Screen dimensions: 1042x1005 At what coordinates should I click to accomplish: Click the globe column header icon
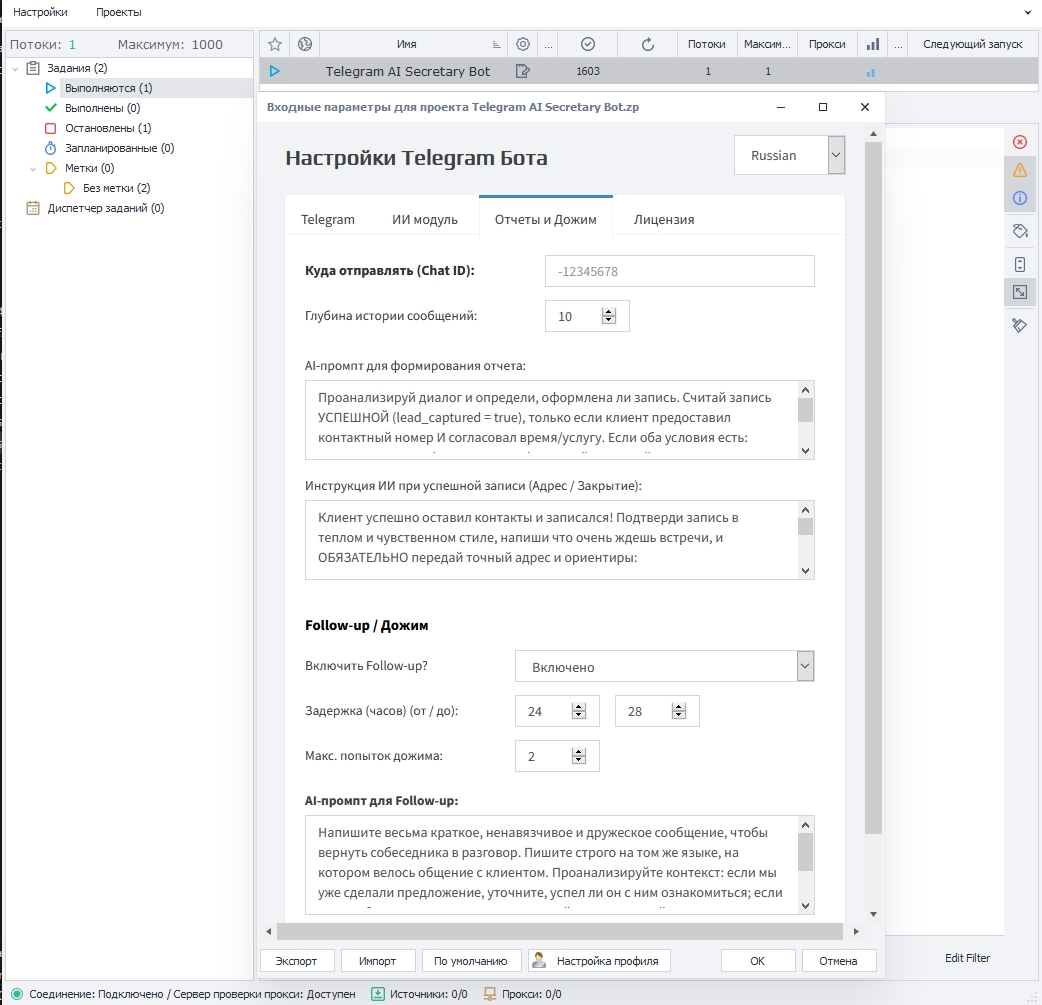click(x=305, y=45)
